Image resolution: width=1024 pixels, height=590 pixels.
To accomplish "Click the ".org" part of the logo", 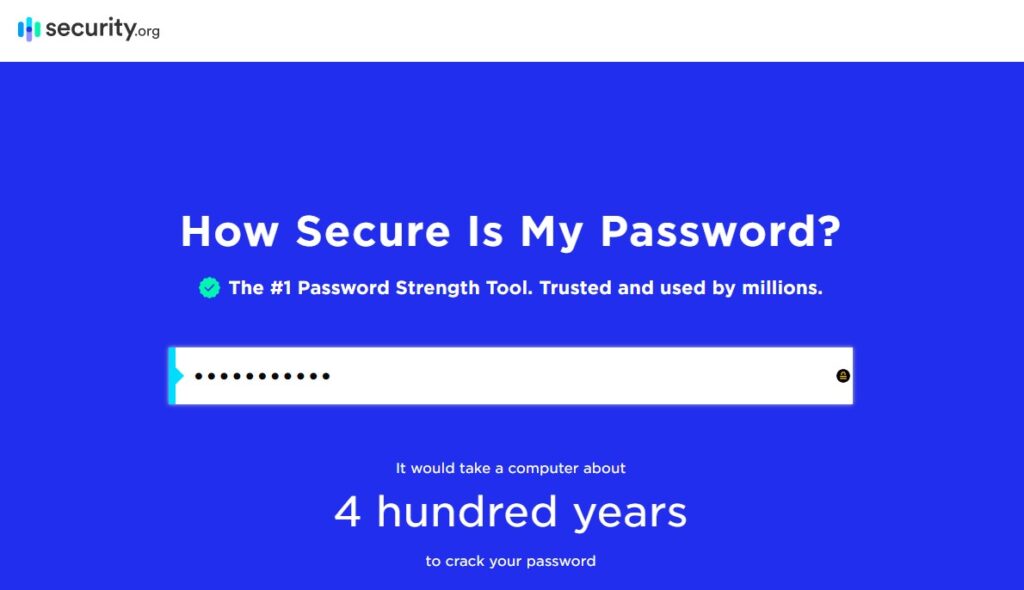I will click(x=148, y=31).
